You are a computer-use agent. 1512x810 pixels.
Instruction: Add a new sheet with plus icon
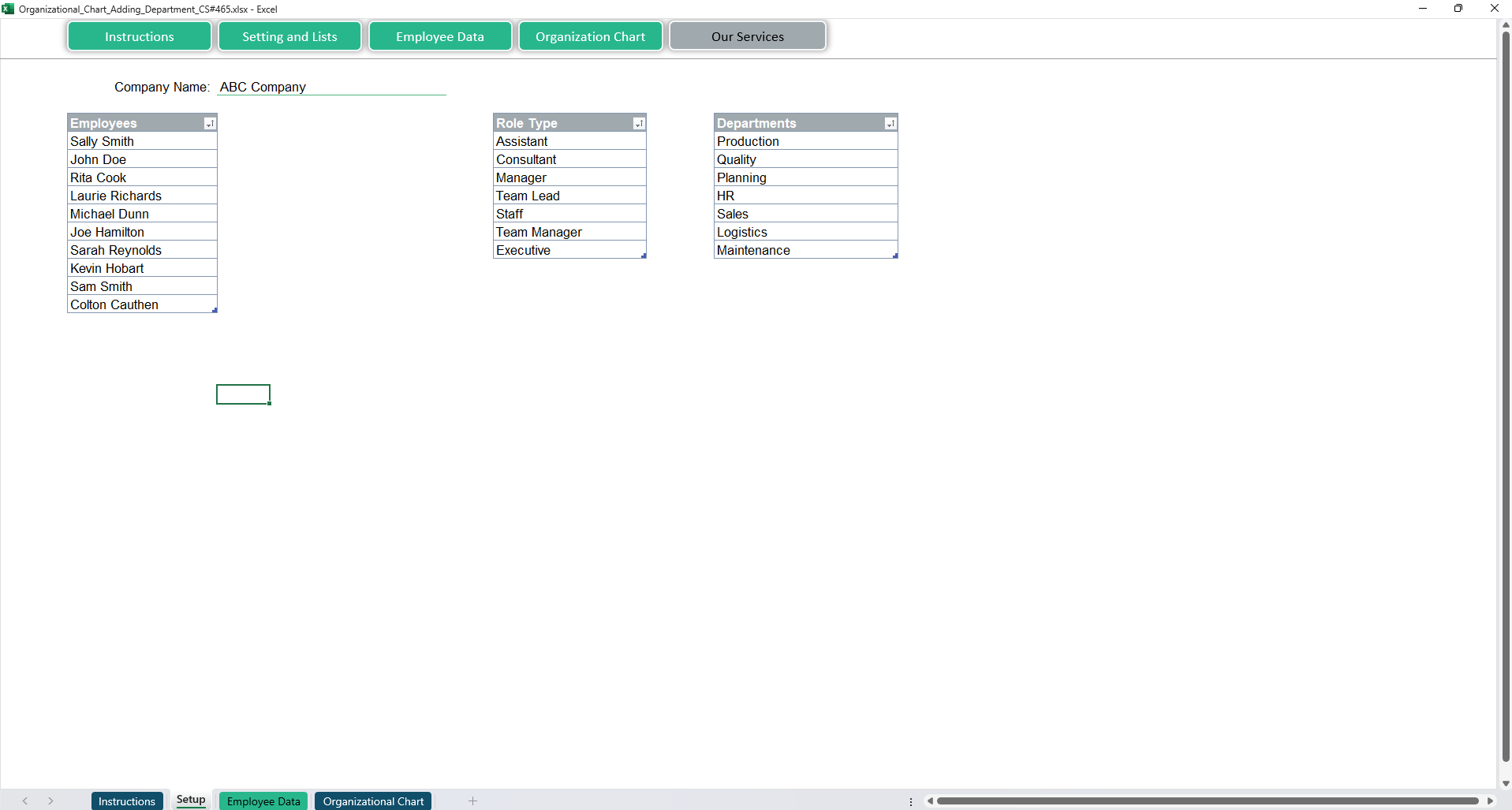(x=472, y=801)
